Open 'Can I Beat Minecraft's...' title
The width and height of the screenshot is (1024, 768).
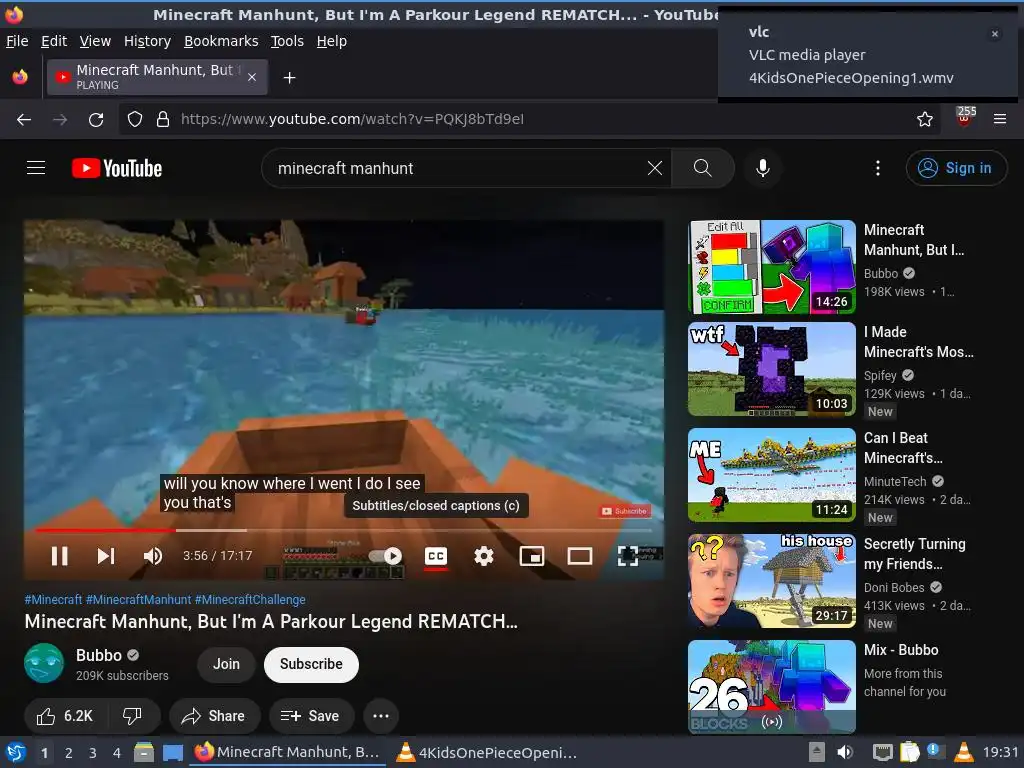coord(903,448)
